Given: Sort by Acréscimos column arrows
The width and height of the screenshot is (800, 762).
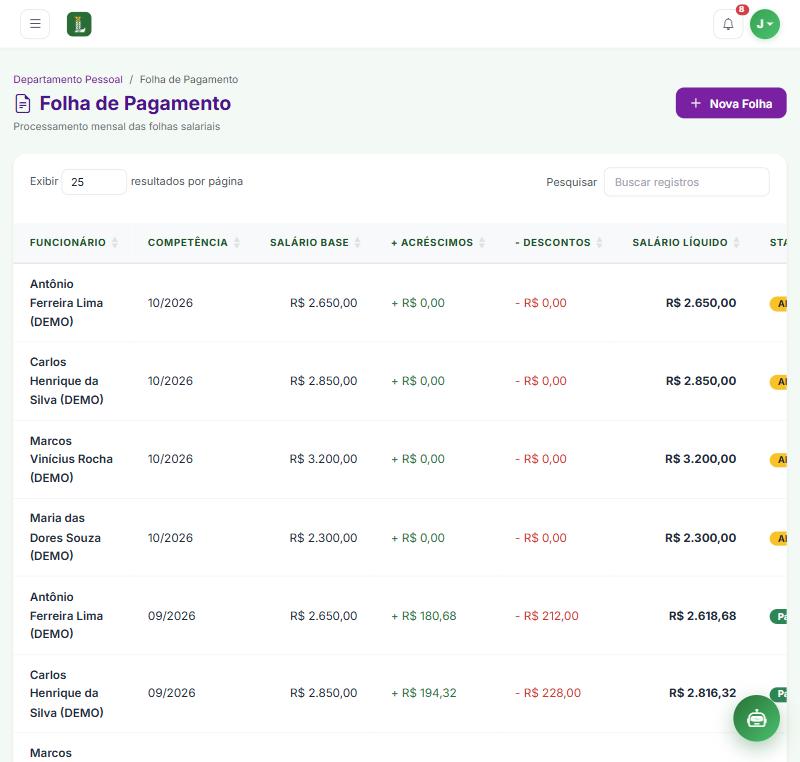Looking at the screenshot, I should point(482,242).
